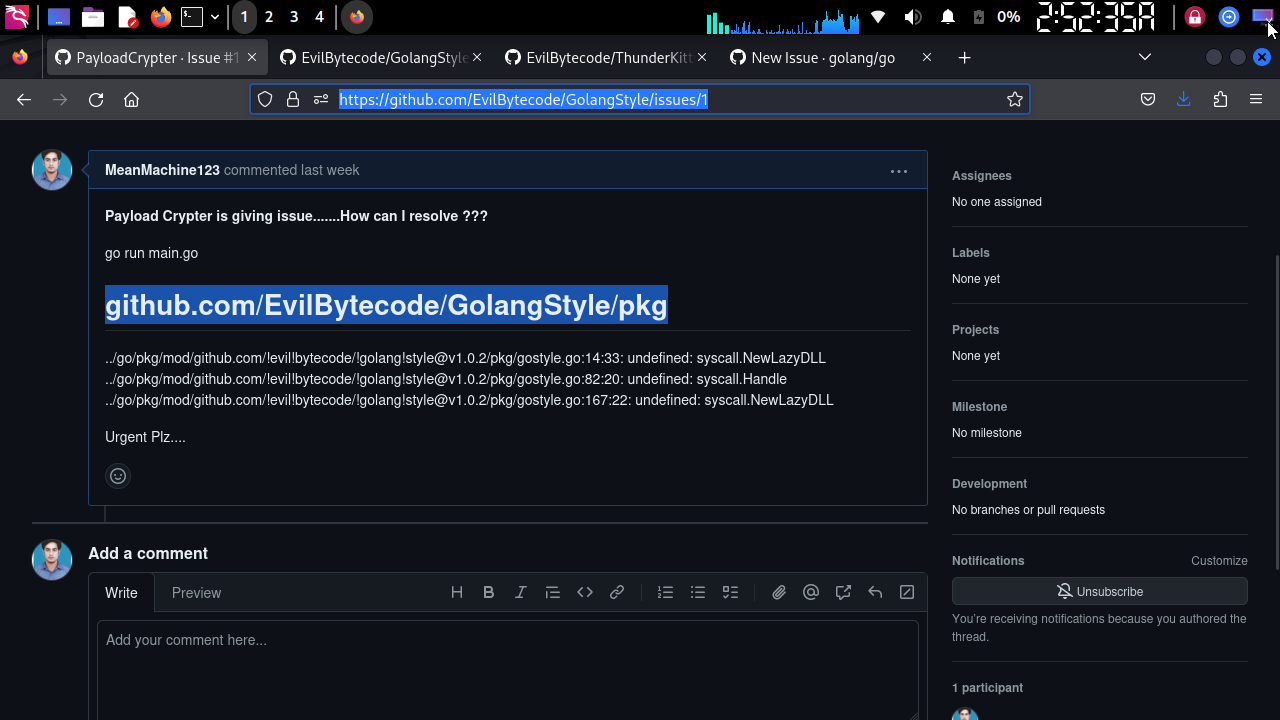Open Kali applications menu
The width and height of the screenshot is (1280, 720).
point(17,16)
